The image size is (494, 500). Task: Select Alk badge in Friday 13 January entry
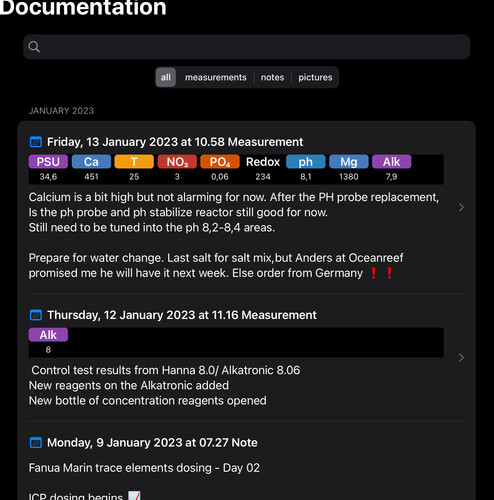[x=391, y=162]
